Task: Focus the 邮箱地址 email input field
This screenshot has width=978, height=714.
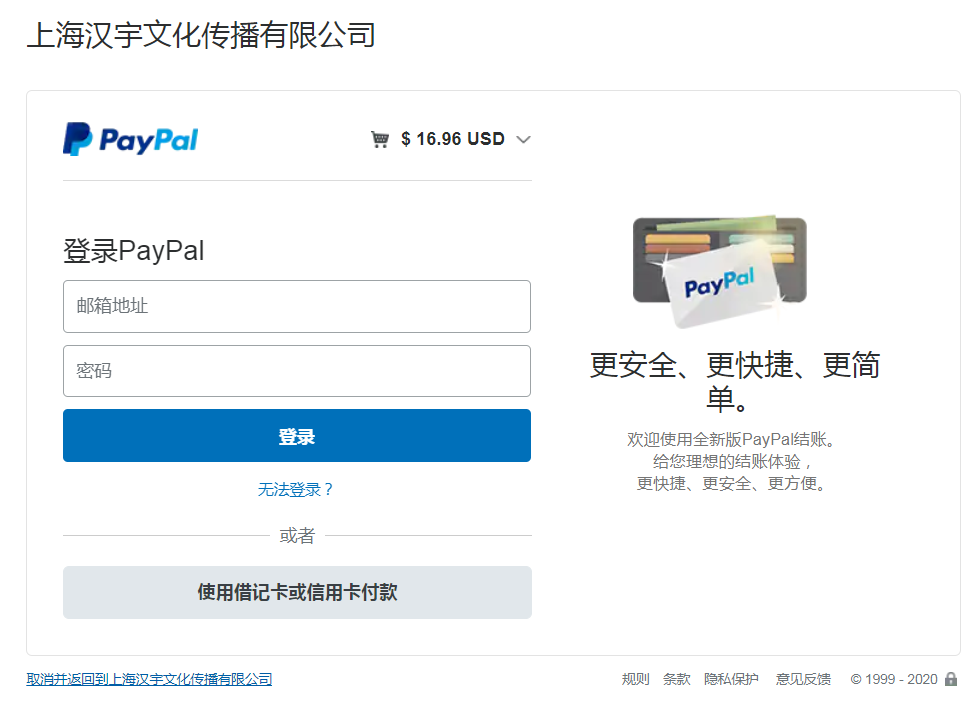Action: [297, 306]
